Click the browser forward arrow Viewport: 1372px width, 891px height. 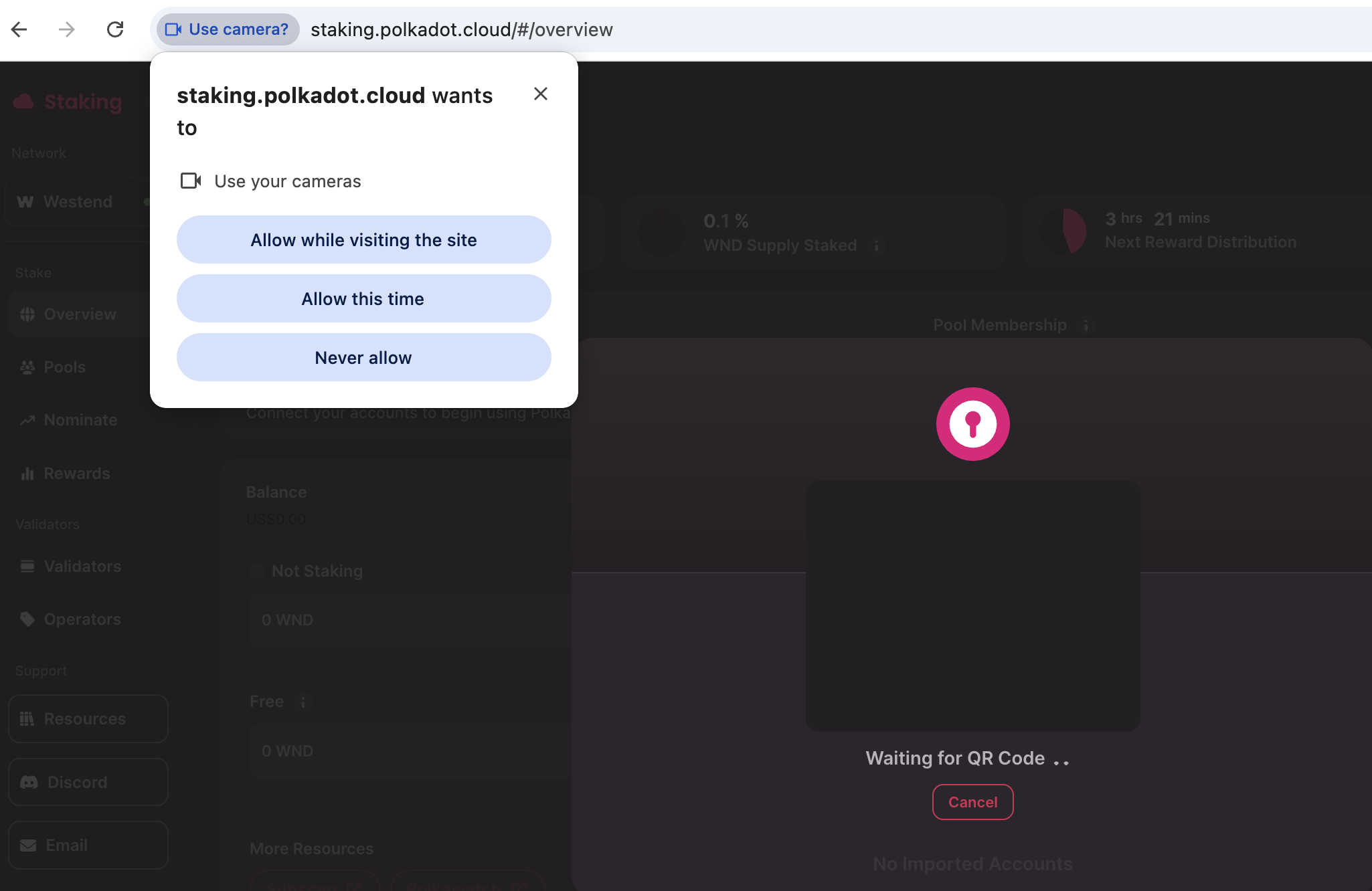pos(66,29)
